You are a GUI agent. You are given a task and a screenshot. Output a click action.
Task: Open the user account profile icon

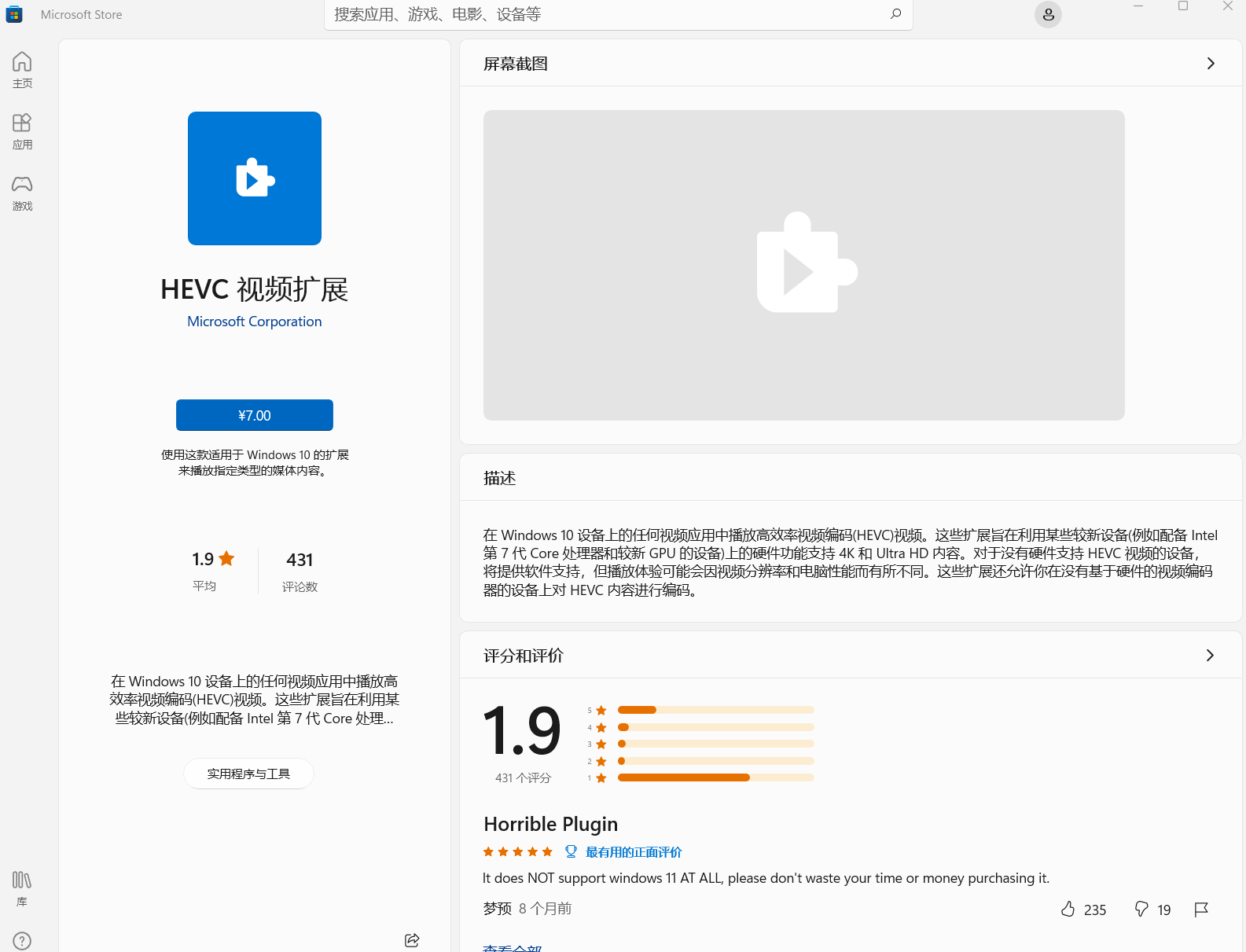(x=1048, y=14)
